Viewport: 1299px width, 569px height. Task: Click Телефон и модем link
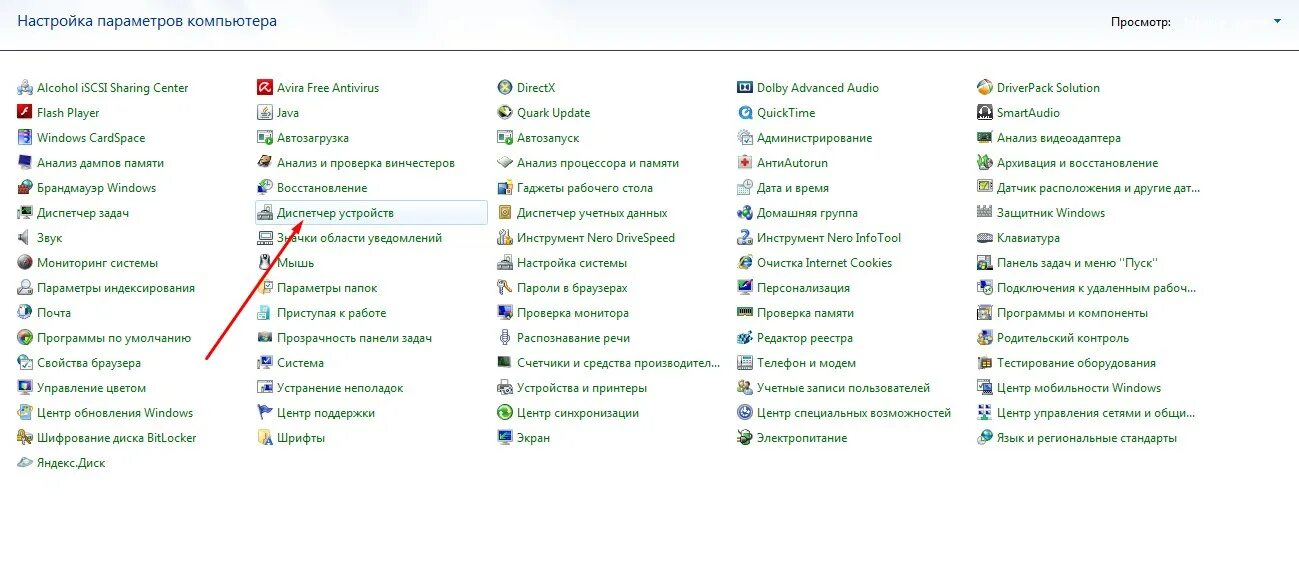coord(806,363)
